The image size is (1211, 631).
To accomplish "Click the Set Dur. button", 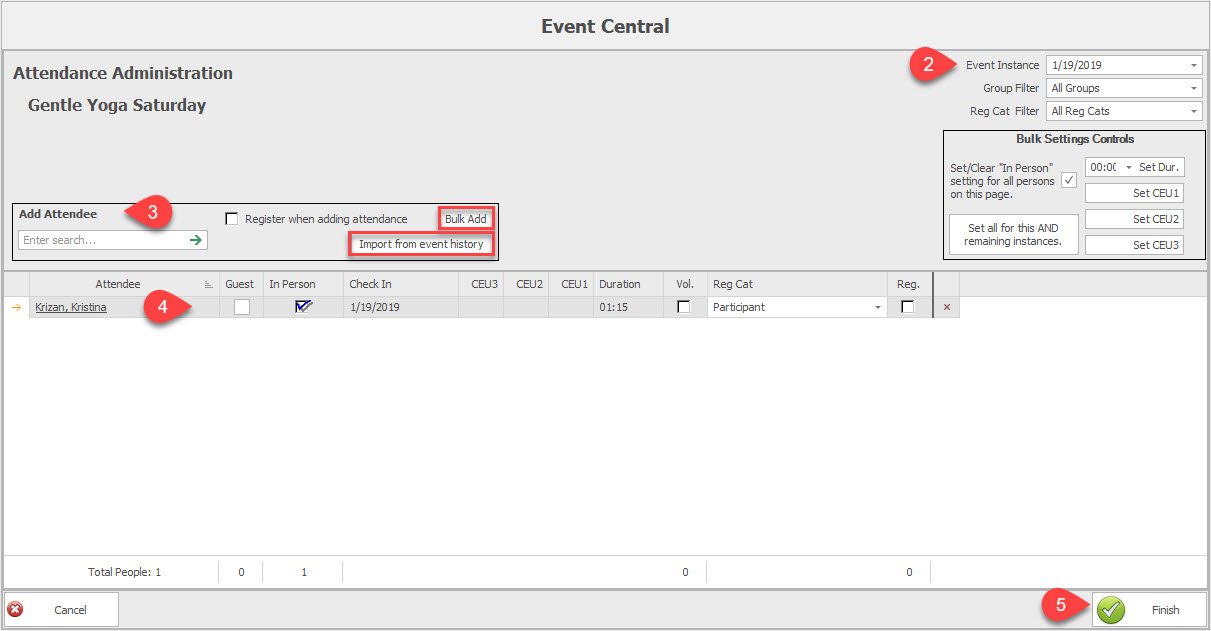I will (x=1159, y=167).
